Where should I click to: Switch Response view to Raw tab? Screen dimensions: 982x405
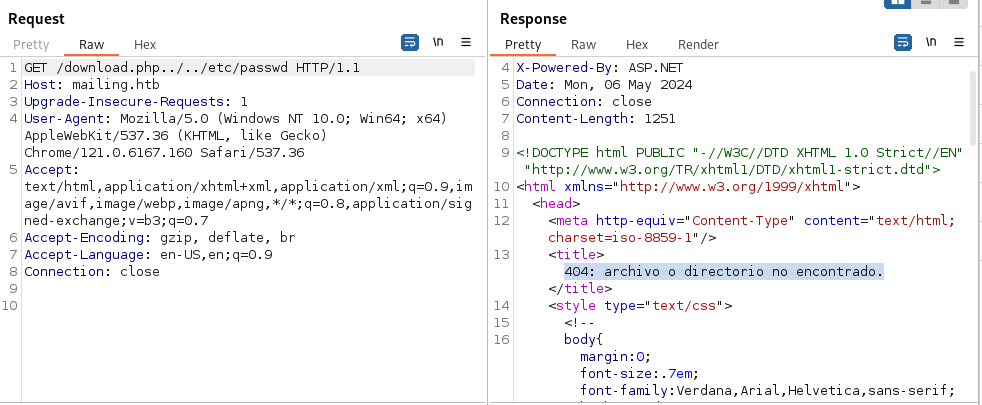click(x=583, y=44)
